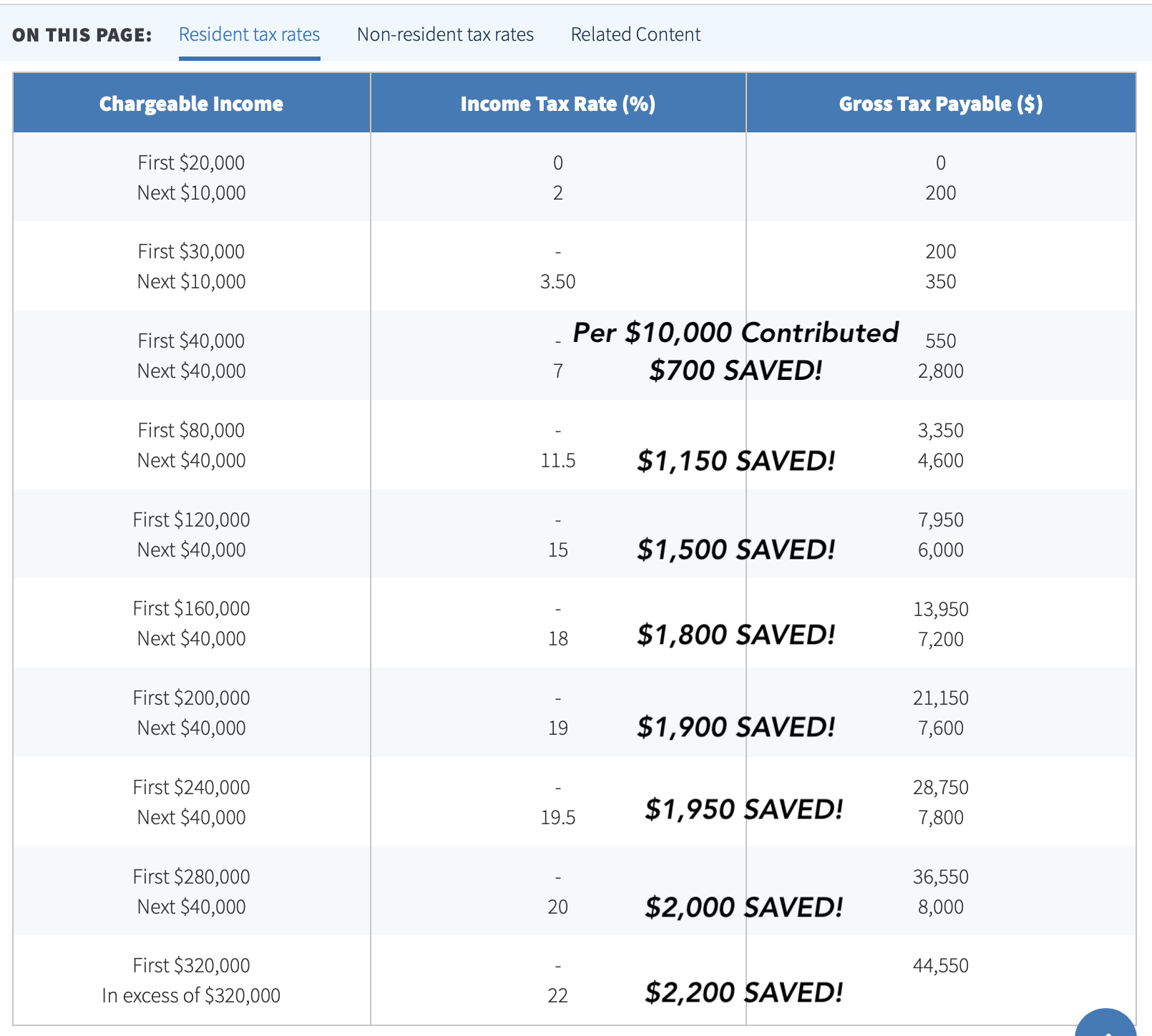Open the Resident tax rates tab

tap(249, 34)
